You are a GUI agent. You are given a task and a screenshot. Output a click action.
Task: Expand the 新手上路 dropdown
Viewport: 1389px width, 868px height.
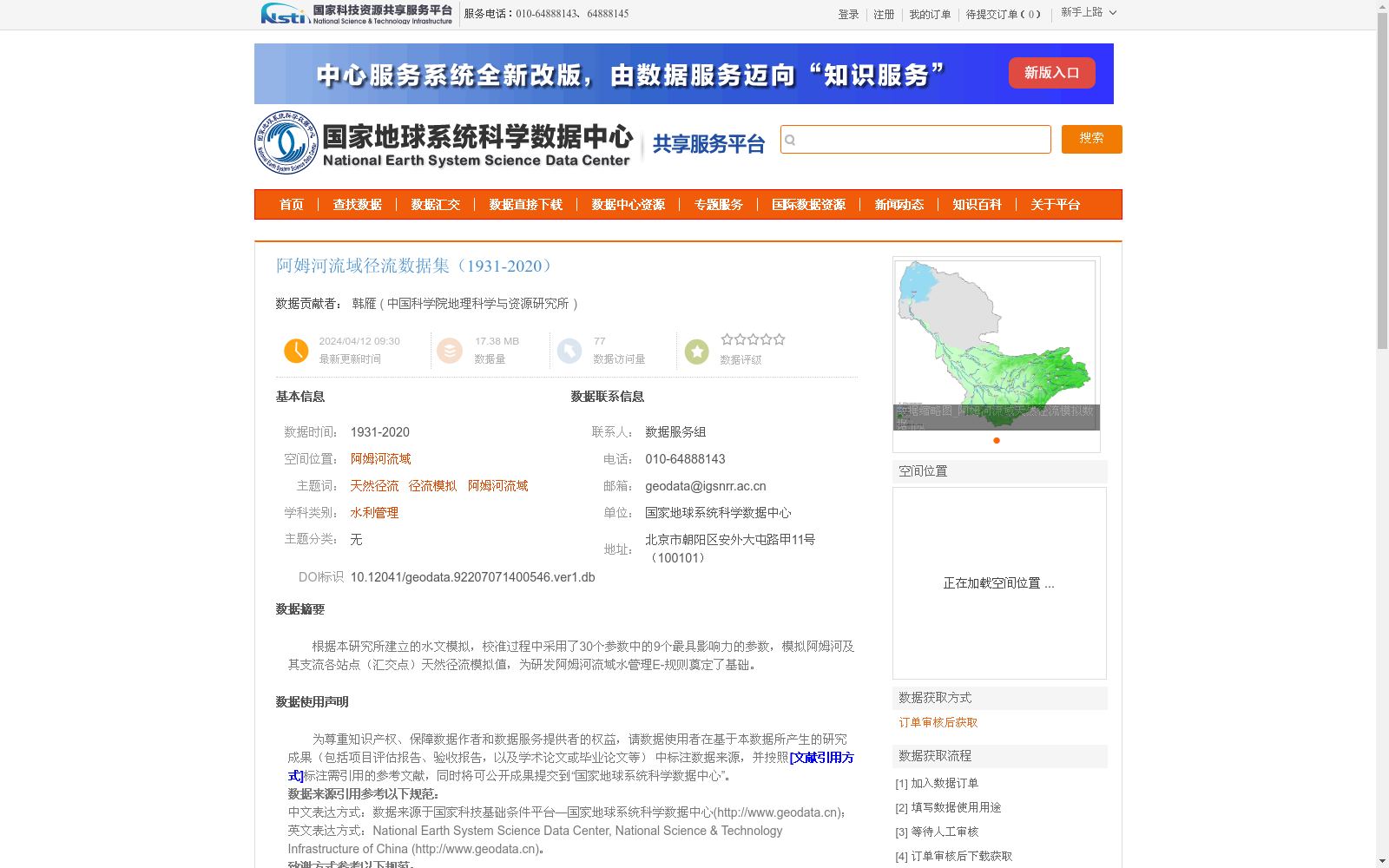coord(1089,12)
